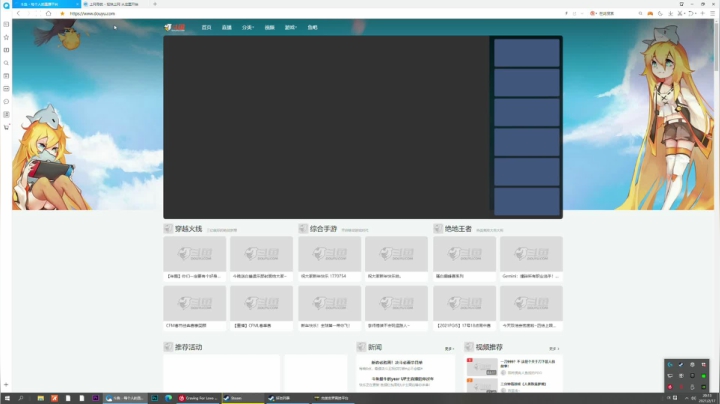Image resolution: width=720 pixels, height=404 pixels.
Task: Open the orange game controller toolbar icon
Action: pos(650,14)
